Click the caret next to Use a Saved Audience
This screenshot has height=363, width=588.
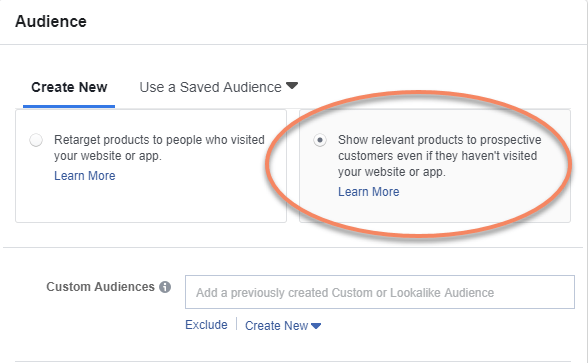pyautogui.click(x=292, y=86)
